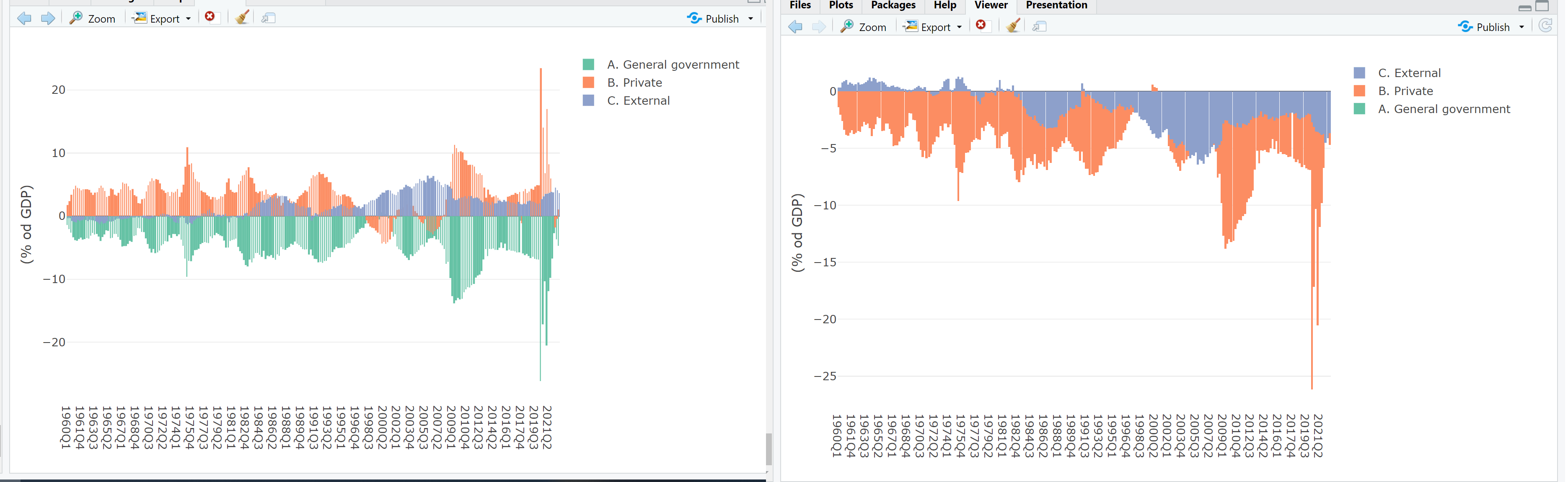Expand the Publish dropdown arrow in right pane
The image size is (1568, 482).
tap(1522, 27)
